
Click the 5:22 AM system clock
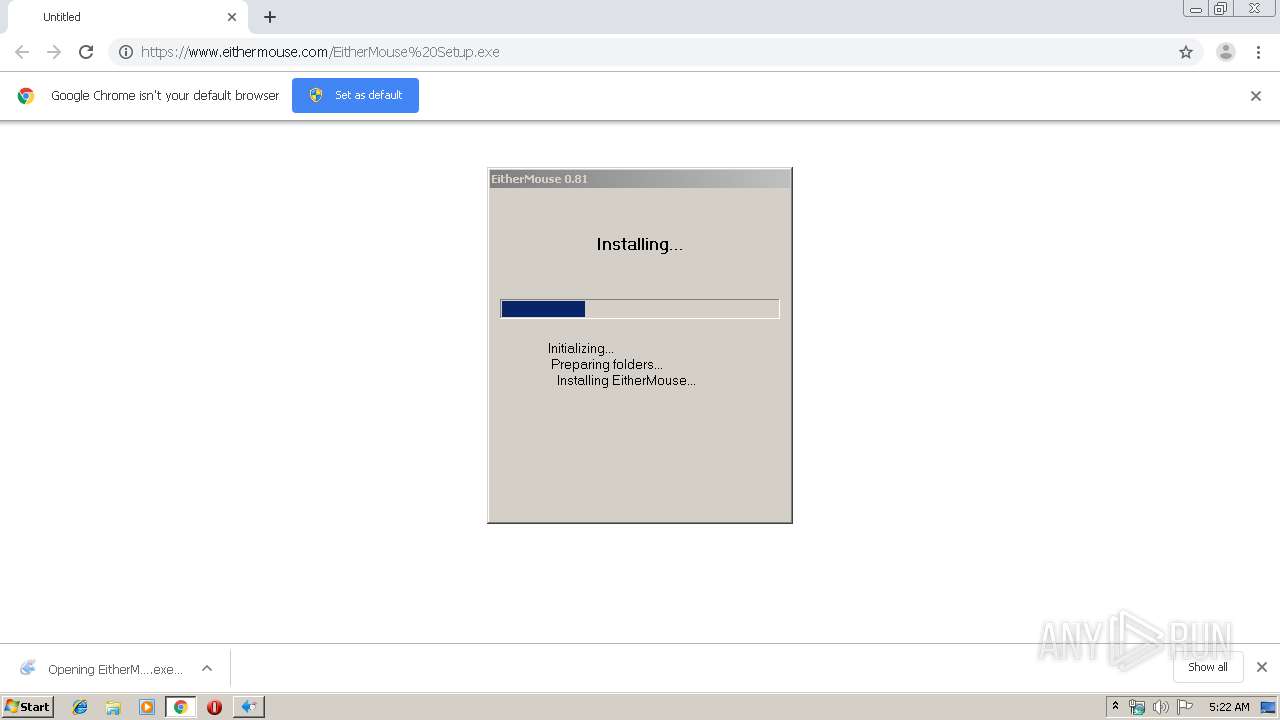pyautogui.click(x=1229, y=707)
